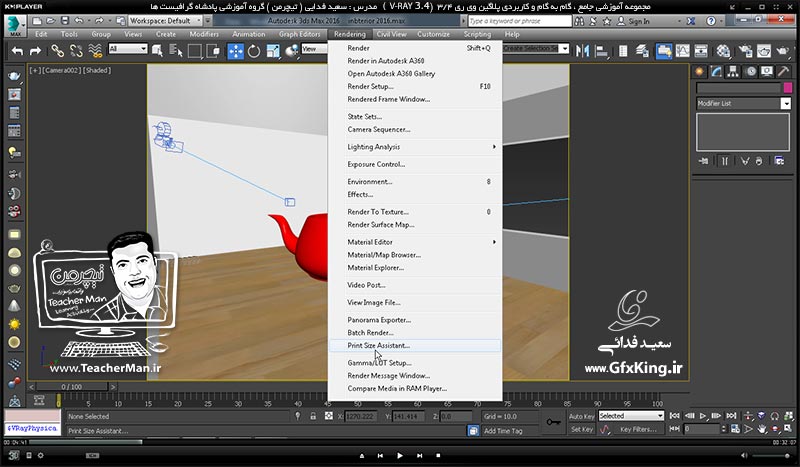Screen dimensions: 800x467
Task: Click Bind to Space Warp tool
Action: 95,51
